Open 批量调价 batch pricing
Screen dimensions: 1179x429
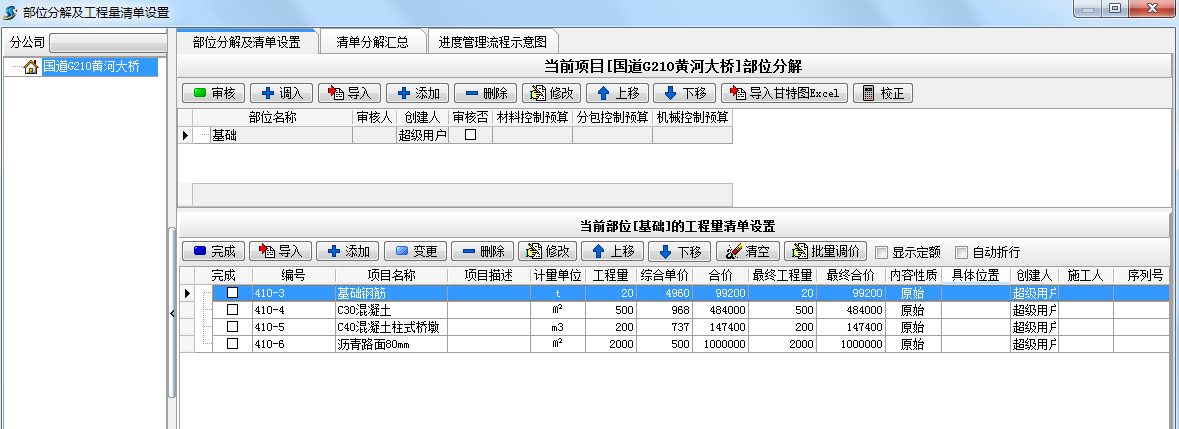825,251
